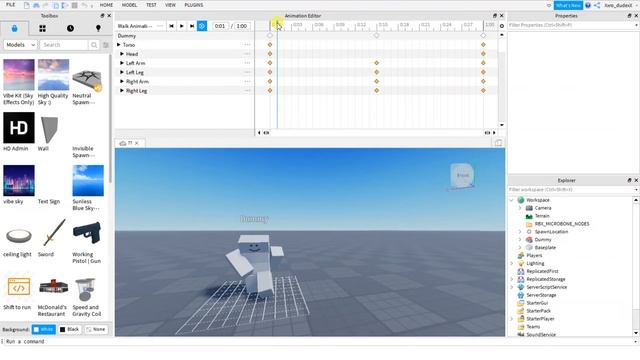Skip to the animation start
Image resolution: width=640 pixels, height=360 pixels.
tap(171, 26)
